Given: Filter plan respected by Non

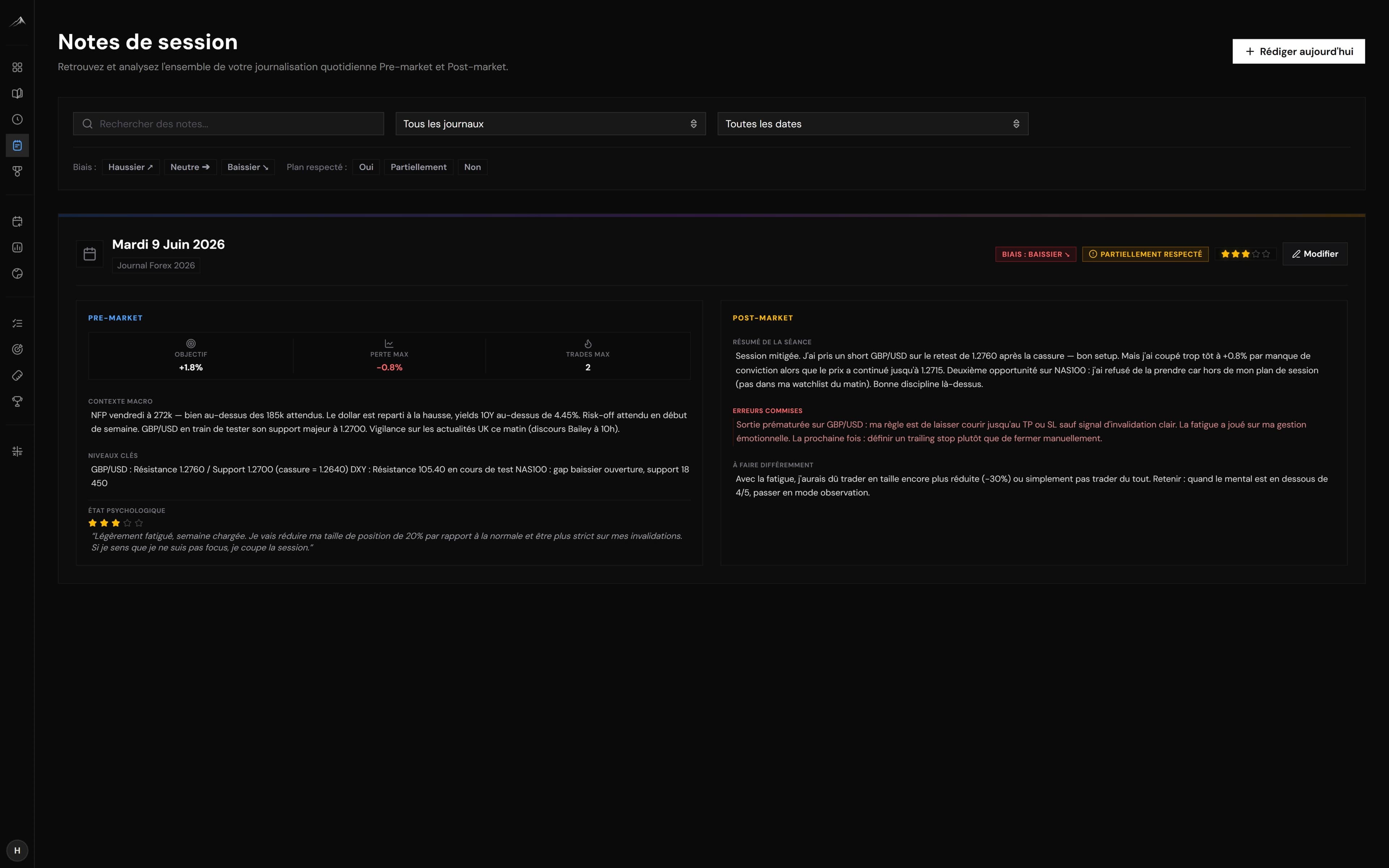Looking at the screenshot, I should (472, 167).
